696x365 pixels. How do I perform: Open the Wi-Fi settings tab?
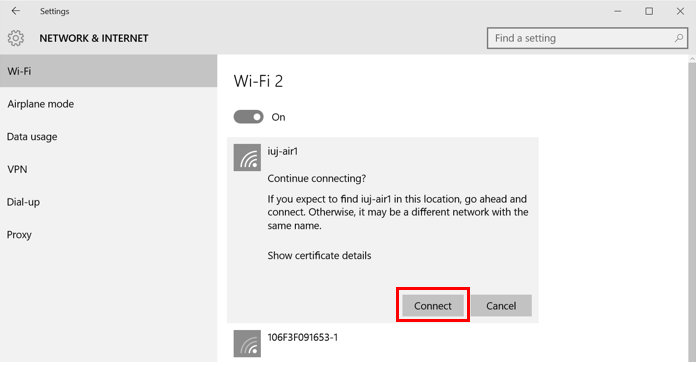108,71
